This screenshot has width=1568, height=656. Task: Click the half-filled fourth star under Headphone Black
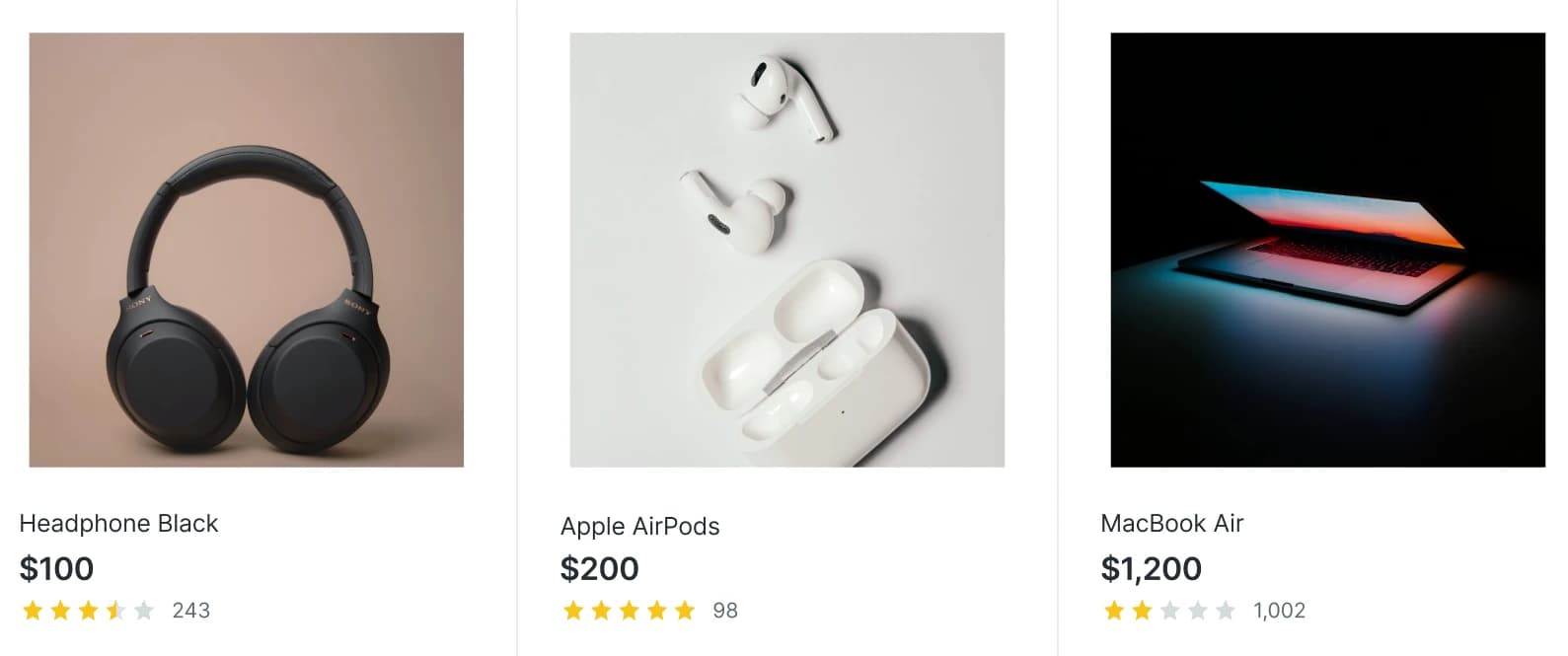click(x=116, y=611)
